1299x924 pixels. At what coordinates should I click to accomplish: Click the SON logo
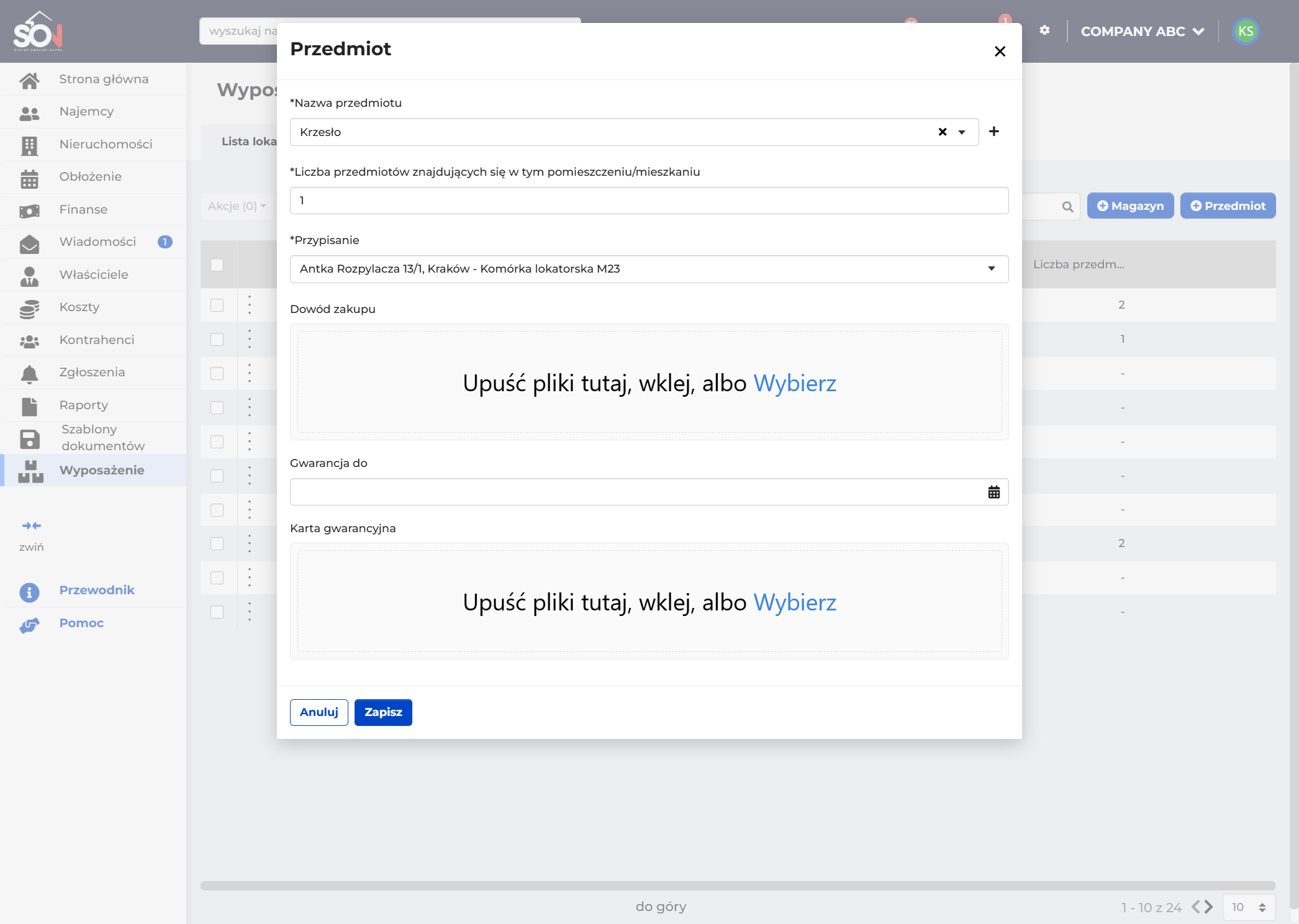tap(38, 31)
